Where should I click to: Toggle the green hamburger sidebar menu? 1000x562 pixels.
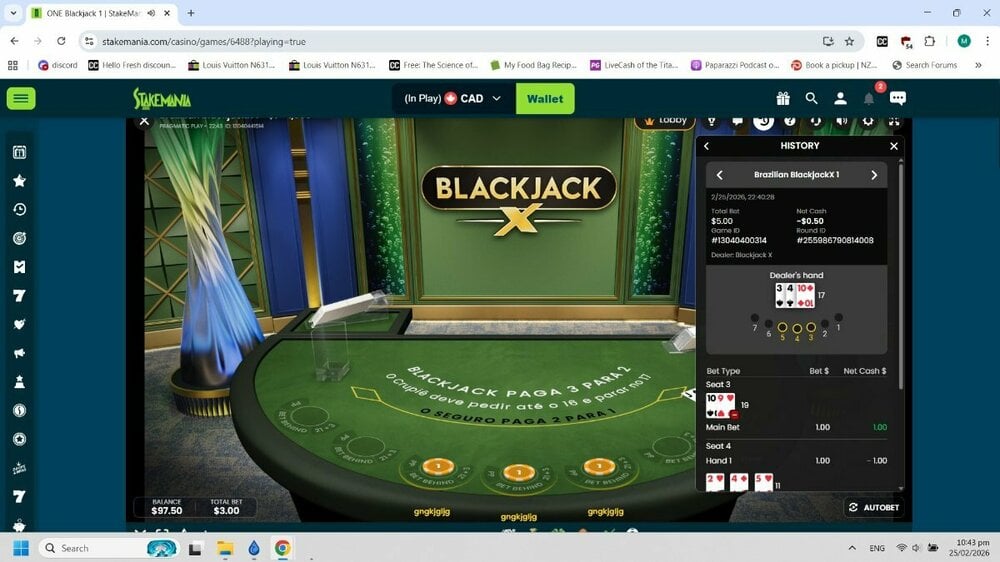pyautogui.click(x=21, y=98)
